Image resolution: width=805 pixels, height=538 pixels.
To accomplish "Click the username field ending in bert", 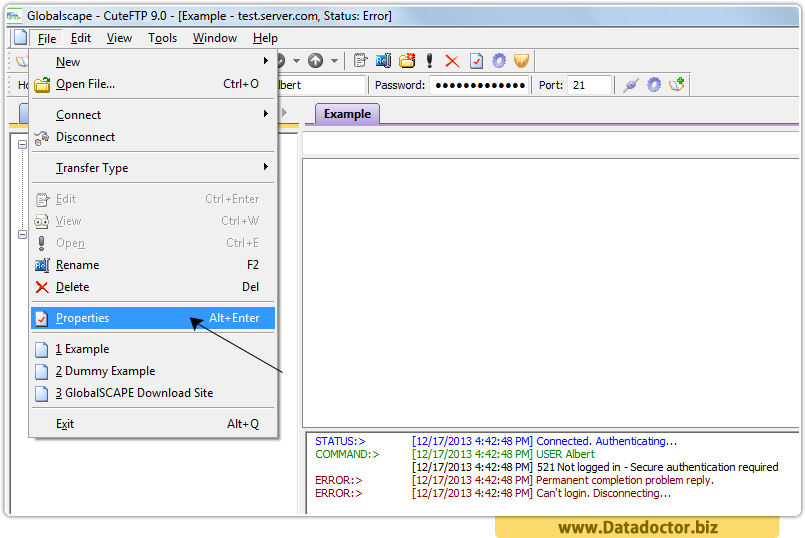I will 322,85.
